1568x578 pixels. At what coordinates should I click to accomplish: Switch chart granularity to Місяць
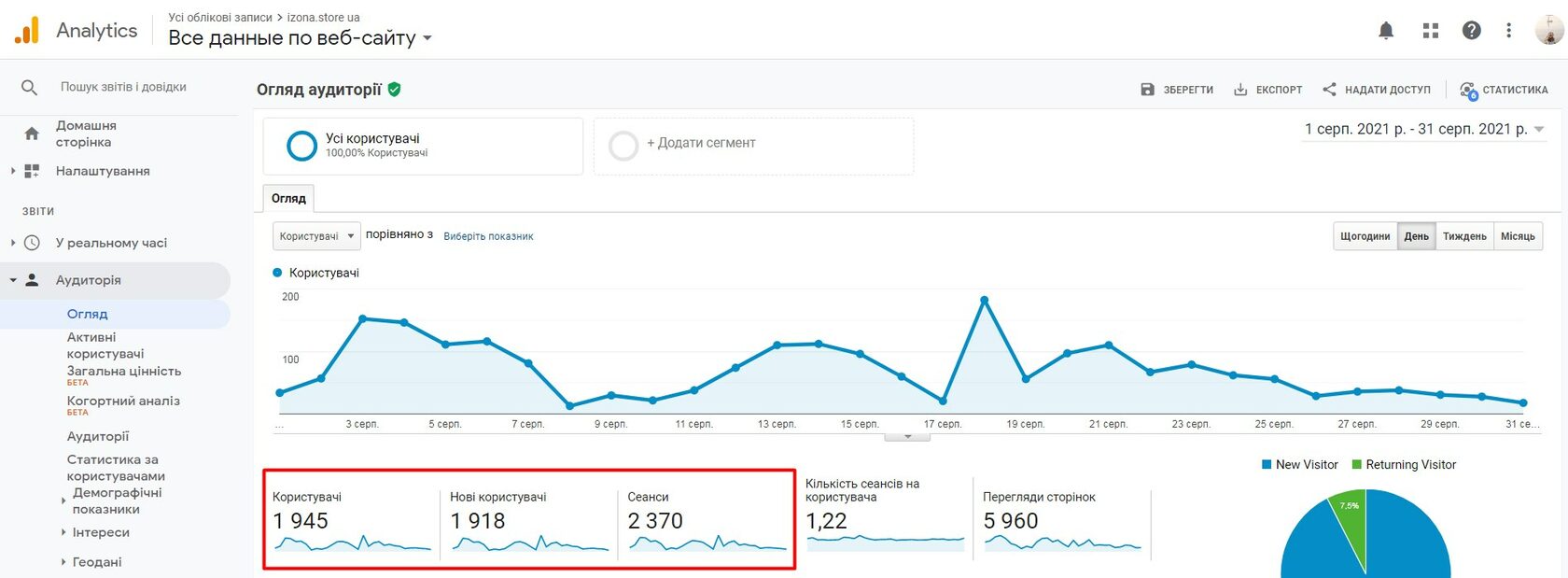click(1518, 236)
